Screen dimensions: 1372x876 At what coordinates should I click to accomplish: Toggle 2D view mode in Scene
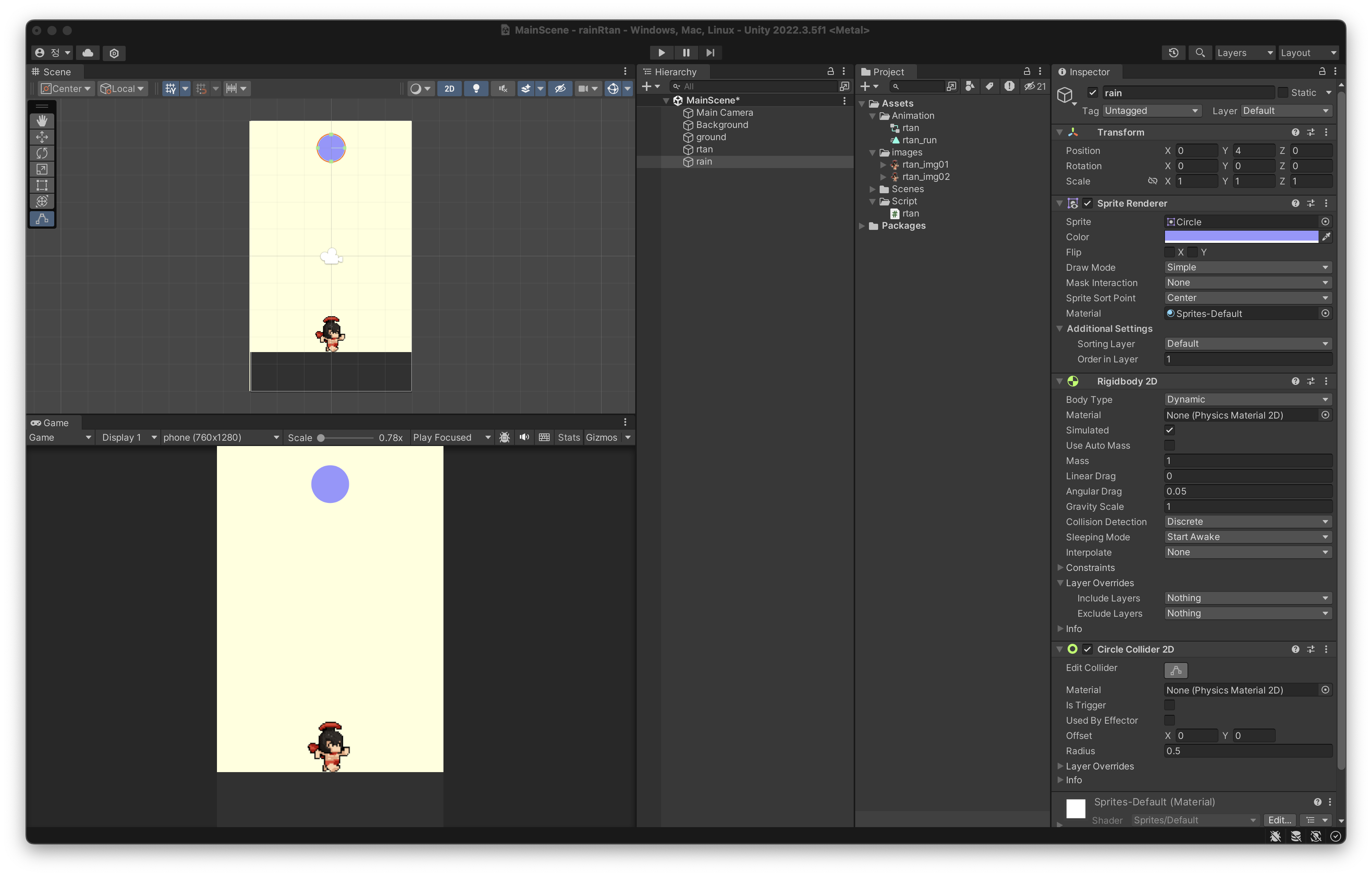tap(450, 88)
